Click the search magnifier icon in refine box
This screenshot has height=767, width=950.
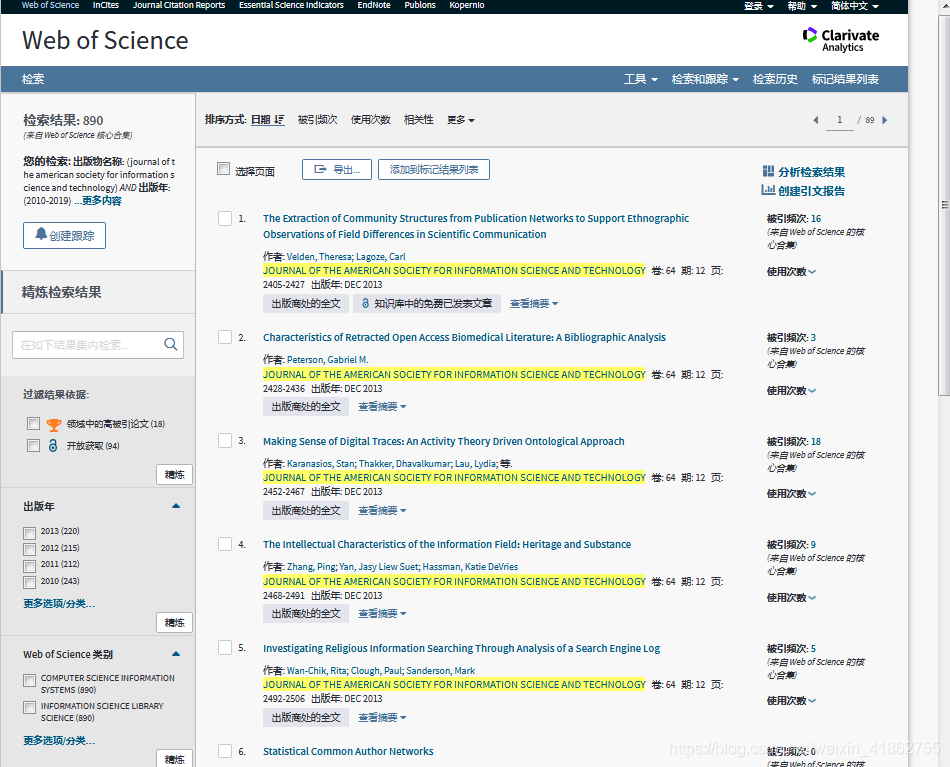pos(171,345)
